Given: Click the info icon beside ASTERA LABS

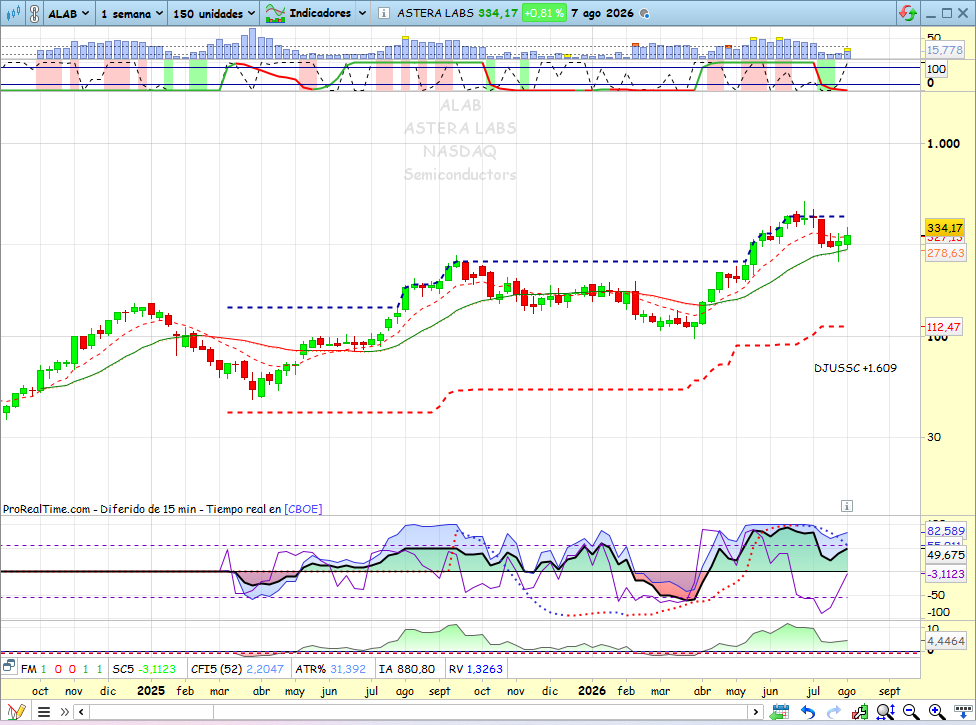Looking at the screenshot, I should coord(384,13).
